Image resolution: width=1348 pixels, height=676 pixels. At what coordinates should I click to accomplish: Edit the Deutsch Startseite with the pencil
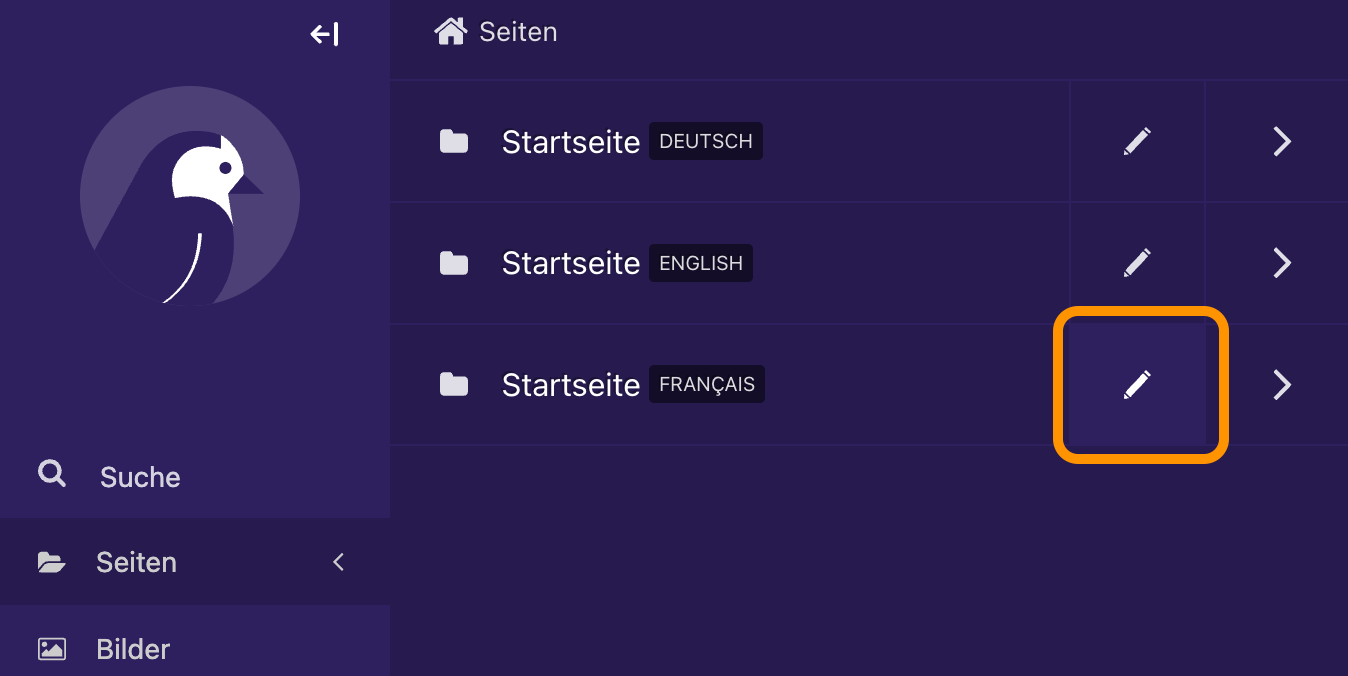pyautogui.click(x=1137, y=142)
